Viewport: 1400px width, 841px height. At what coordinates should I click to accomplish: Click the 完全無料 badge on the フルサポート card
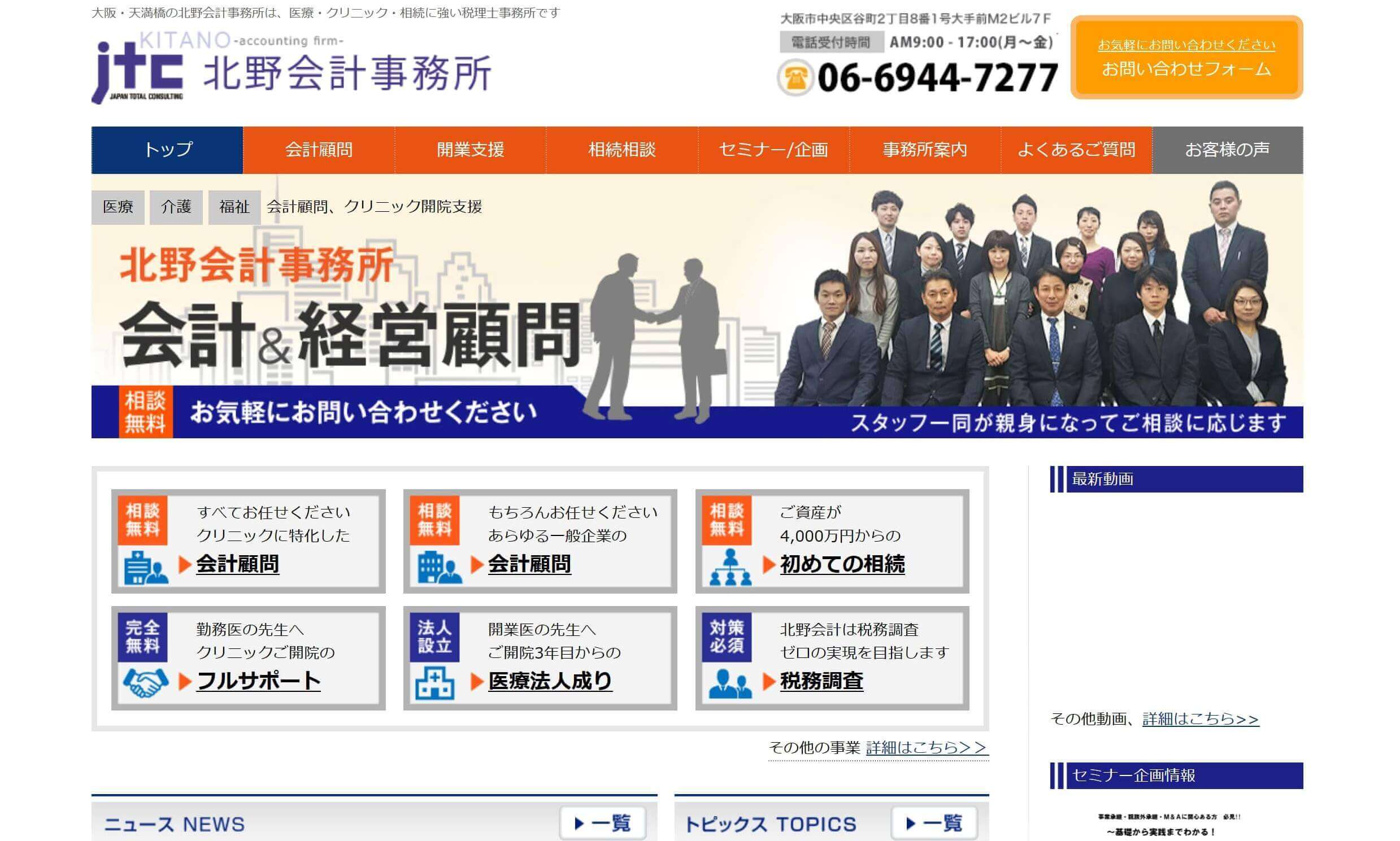click(x=142, y=637)
